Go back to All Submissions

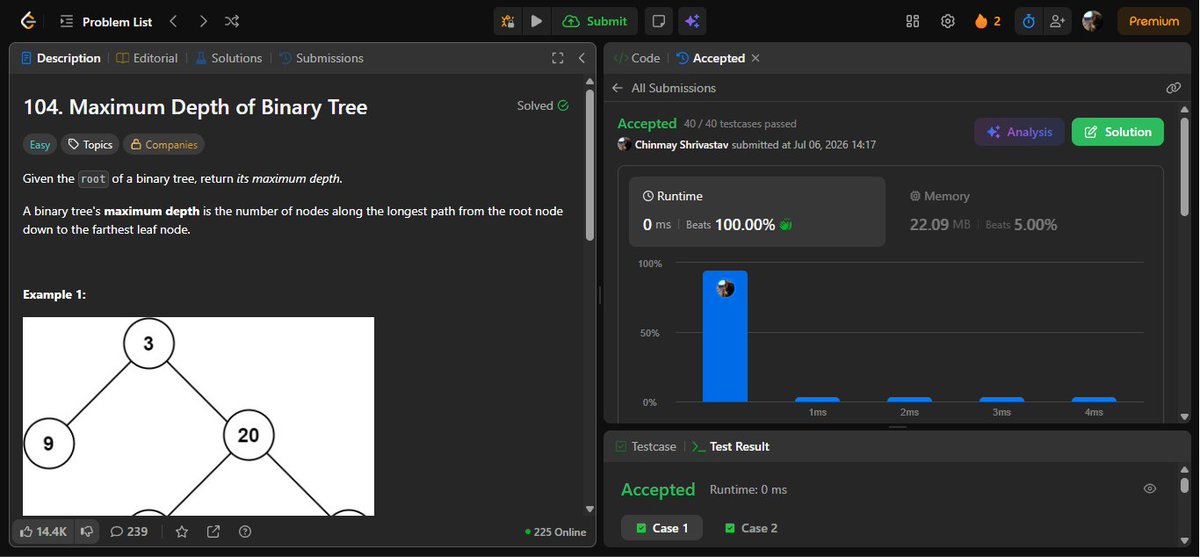pyautogui.click(x=664, y=88)
